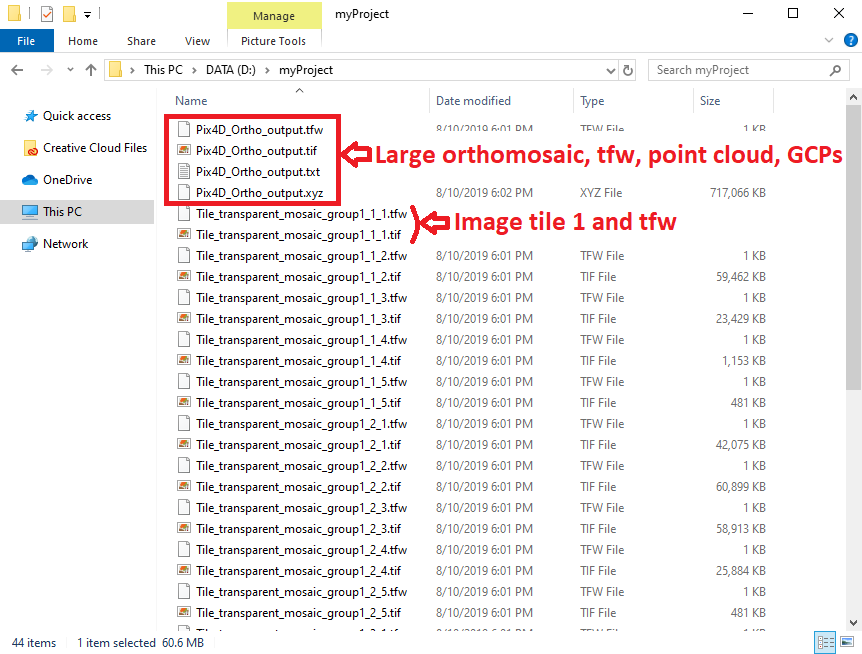Click the Properties quick access toolbar icon
The image size is (862, 654).
47,13
